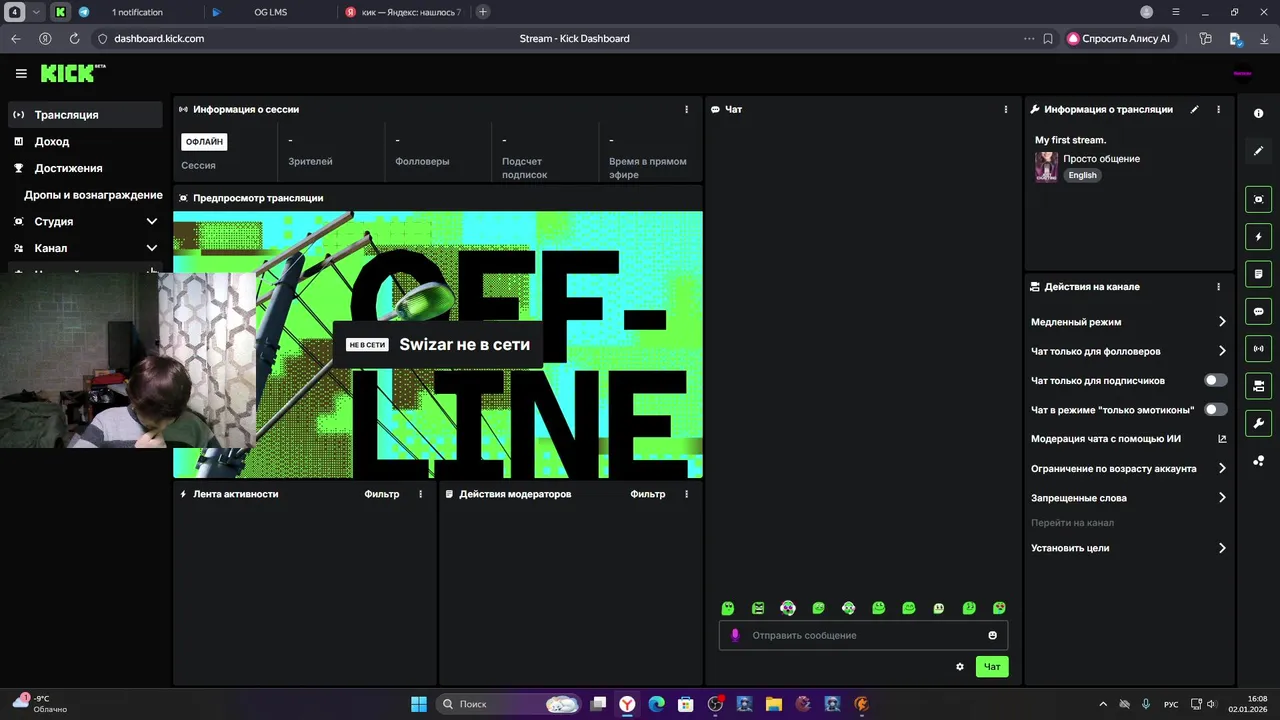Insert the angry square green emote
This screenshot has height=720, width=1280.
tap(758, 608)
